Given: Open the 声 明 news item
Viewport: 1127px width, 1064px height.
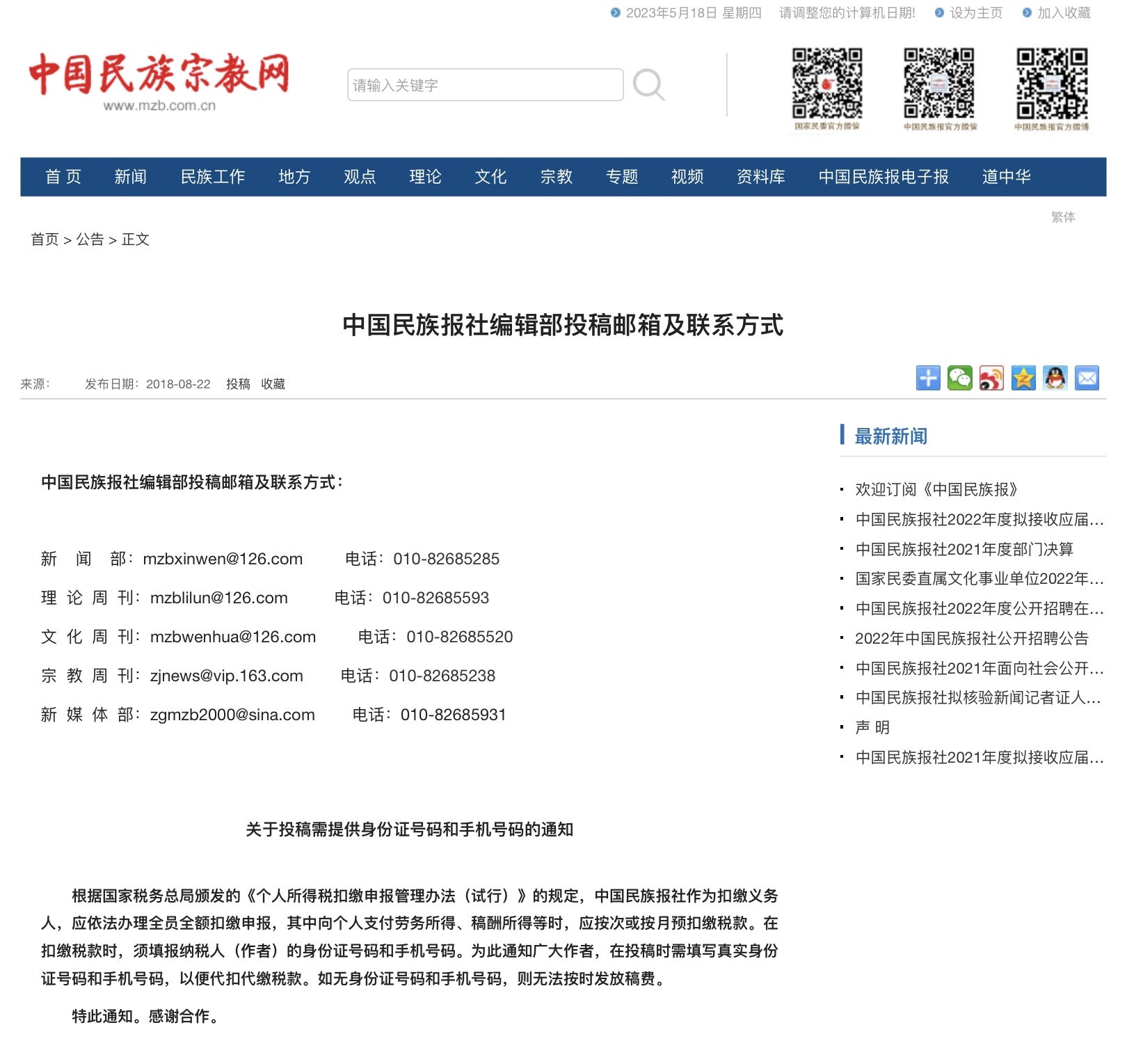Looking at the screenshot, I should point(872,727).
